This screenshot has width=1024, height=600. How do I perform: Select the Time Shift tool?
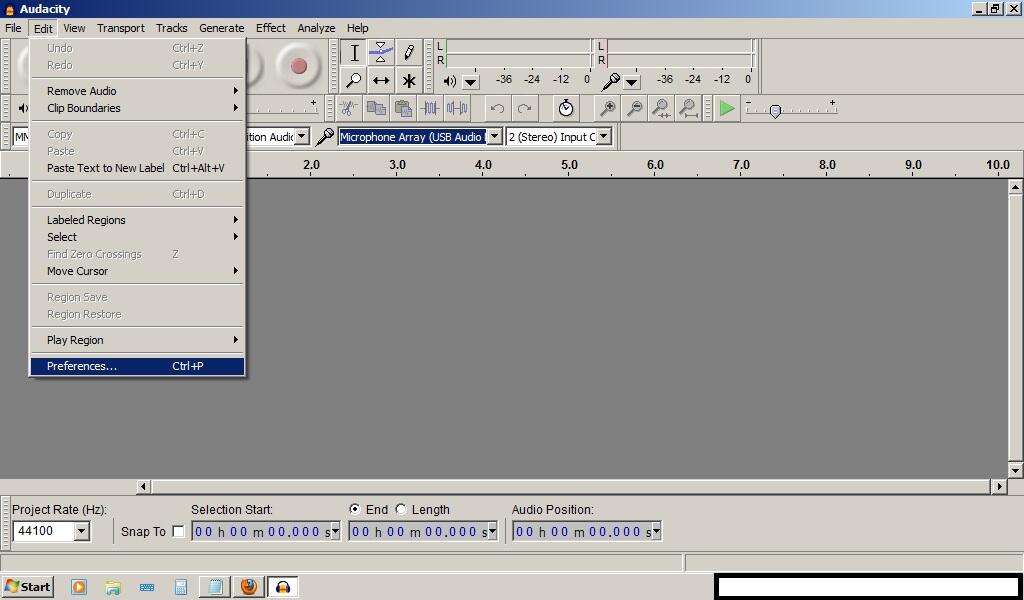click(x=381, y=81)
